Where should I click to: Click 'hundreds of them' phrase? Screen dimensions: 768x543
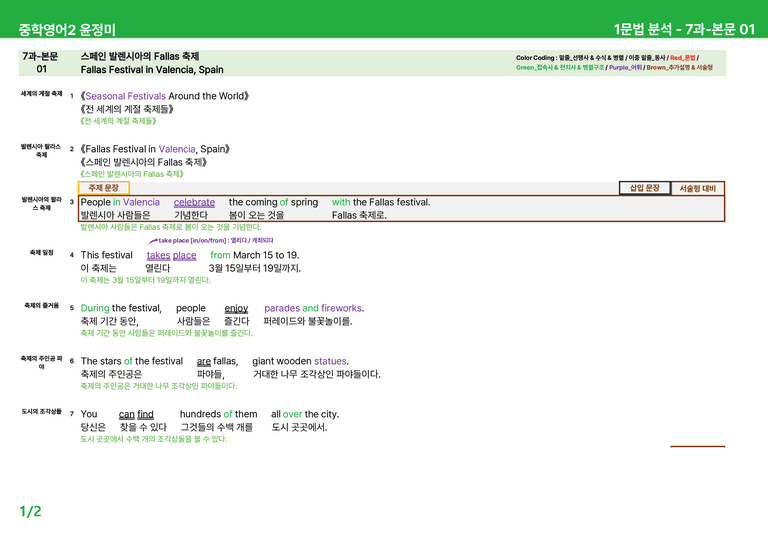pyautogui.click(x=218, y=414)
